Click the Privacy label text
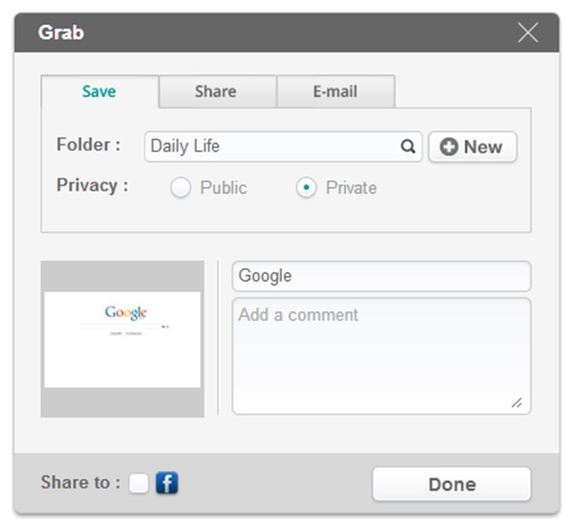Image resolution: width=571 pixels, height=525 pixels. tap(92, 185)
